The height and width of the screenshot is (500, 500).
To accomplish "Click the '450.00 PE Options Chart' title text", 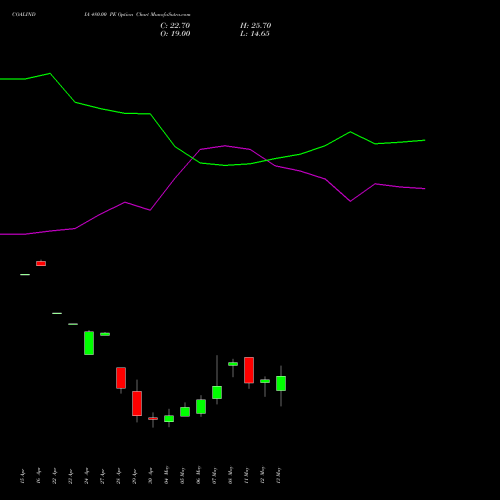I will pyautogui.click(x=136, y=15).
